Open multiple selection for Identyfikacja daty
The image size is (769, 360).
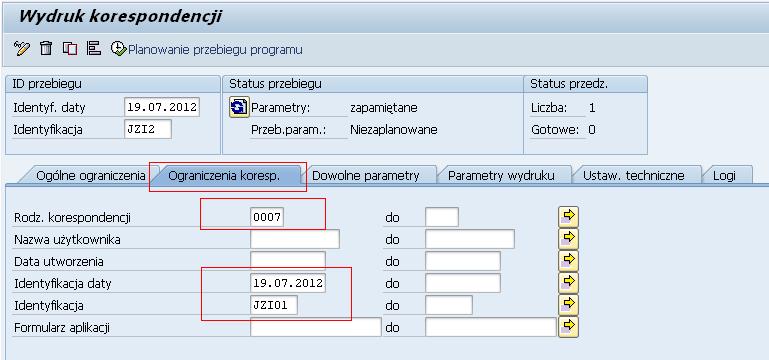point(568,283)
